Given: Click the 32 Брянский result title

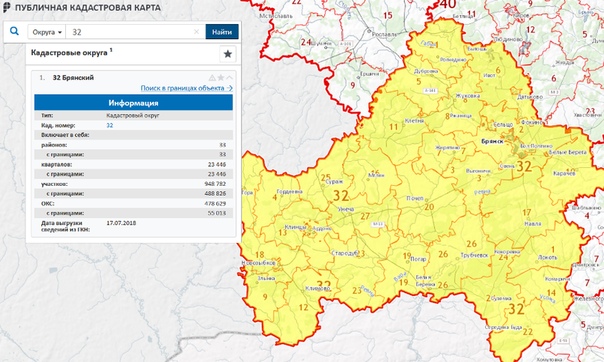Looking at the screenshot, I should point(73,78).
